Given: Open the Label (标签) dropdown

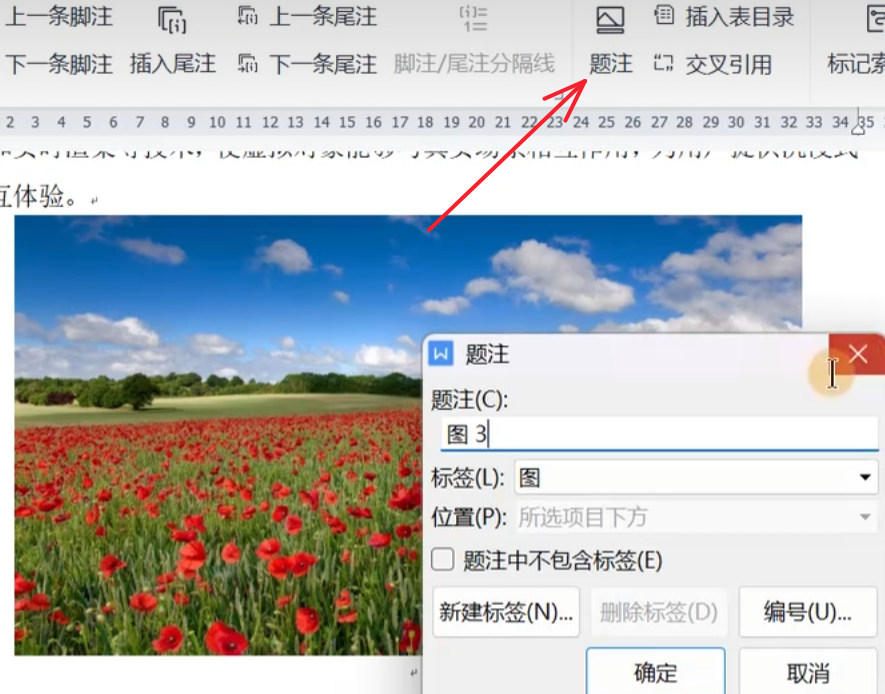Looking at the screenshot, I should coord(696,477).
